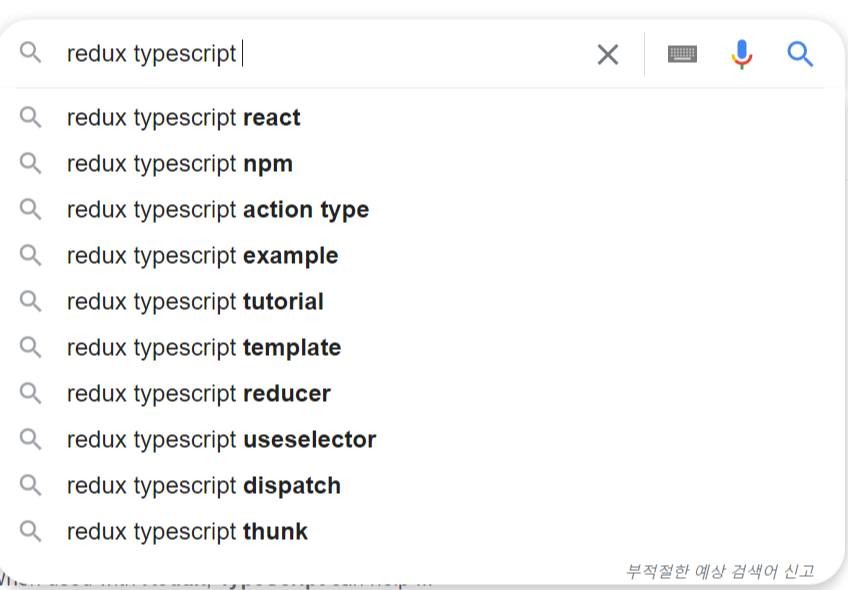Click the magnifier icon beside action type suggestion
Viewport: 848px width, 590px height.
click(x=30, y=209)
